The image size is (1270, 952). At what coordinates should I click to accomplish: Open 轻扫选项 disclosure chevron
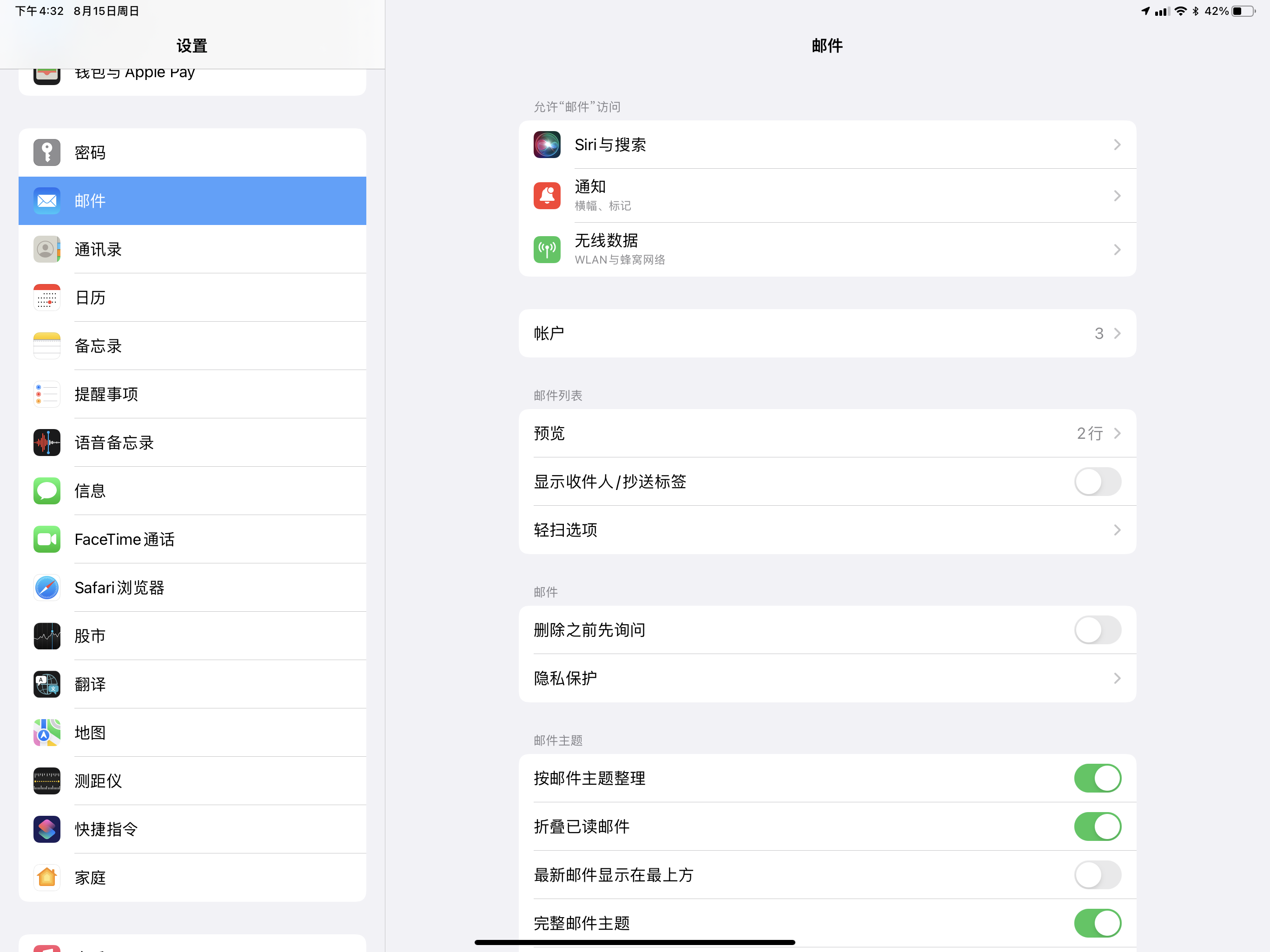pos(1116,530)
